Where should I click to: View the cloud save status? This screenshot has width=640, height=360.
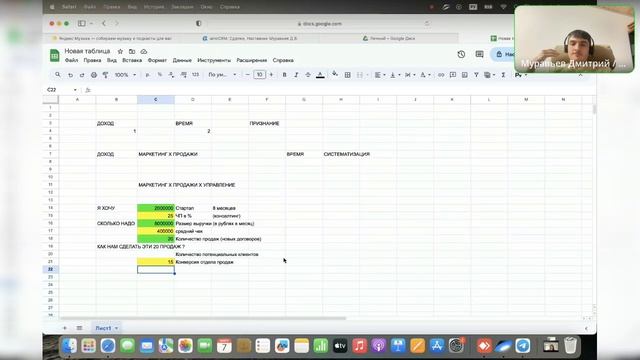click(144, 51)
